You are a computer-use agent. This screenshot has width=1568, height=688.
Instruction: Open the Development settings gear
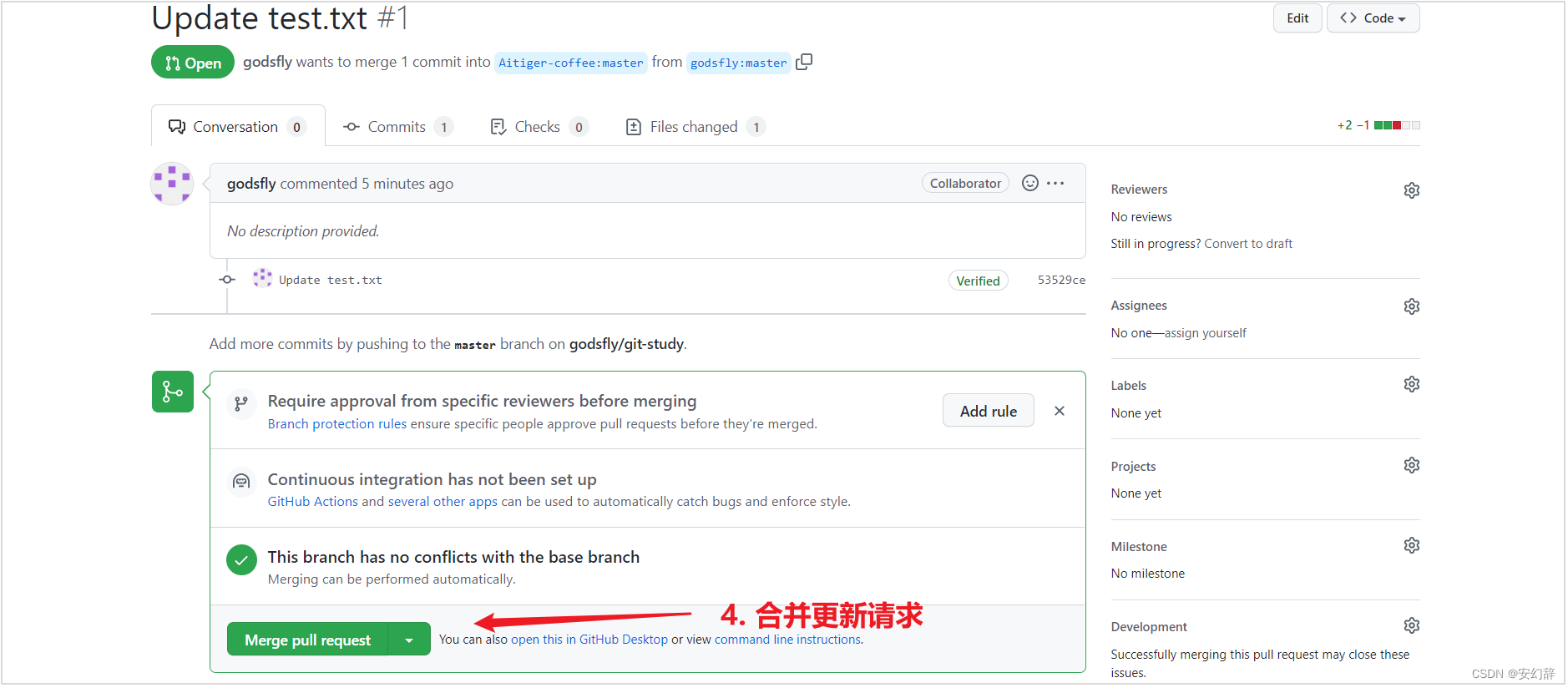[x=1412, y=625]
